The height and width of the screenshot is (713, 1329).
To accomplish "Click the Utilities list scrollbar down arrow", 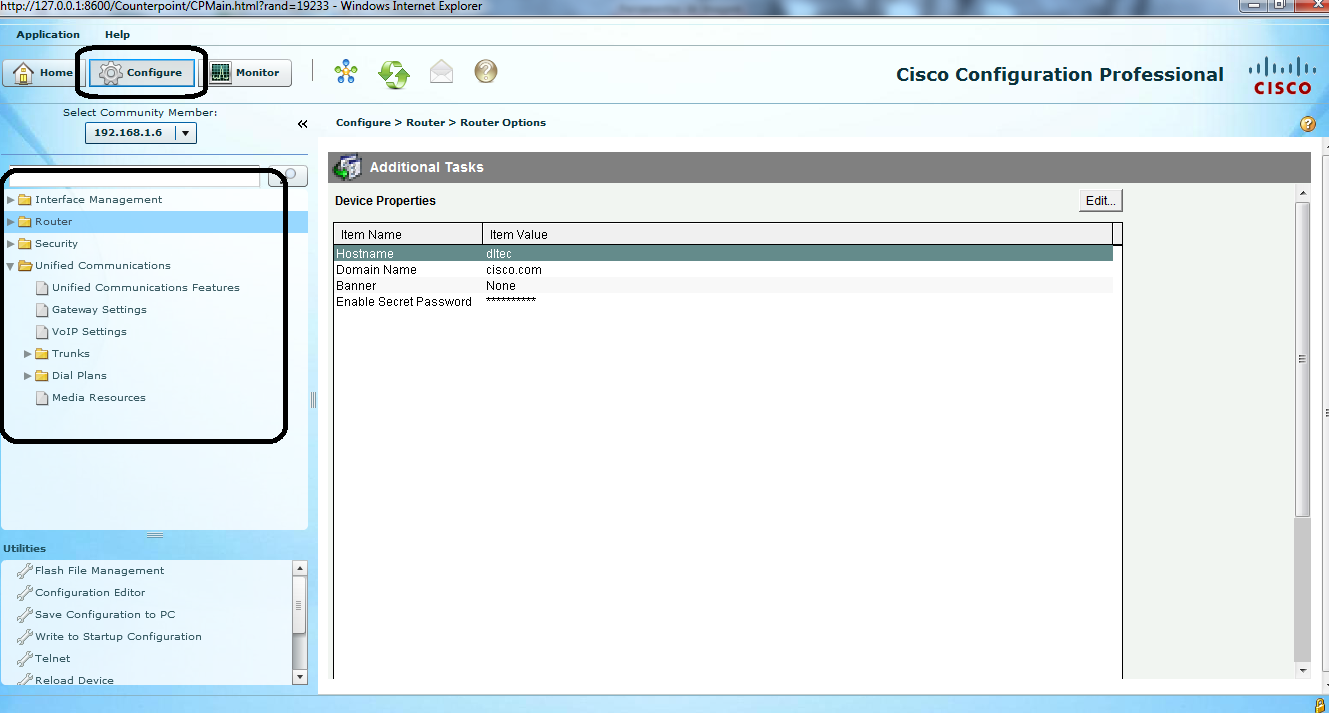I will coord(300,677).
